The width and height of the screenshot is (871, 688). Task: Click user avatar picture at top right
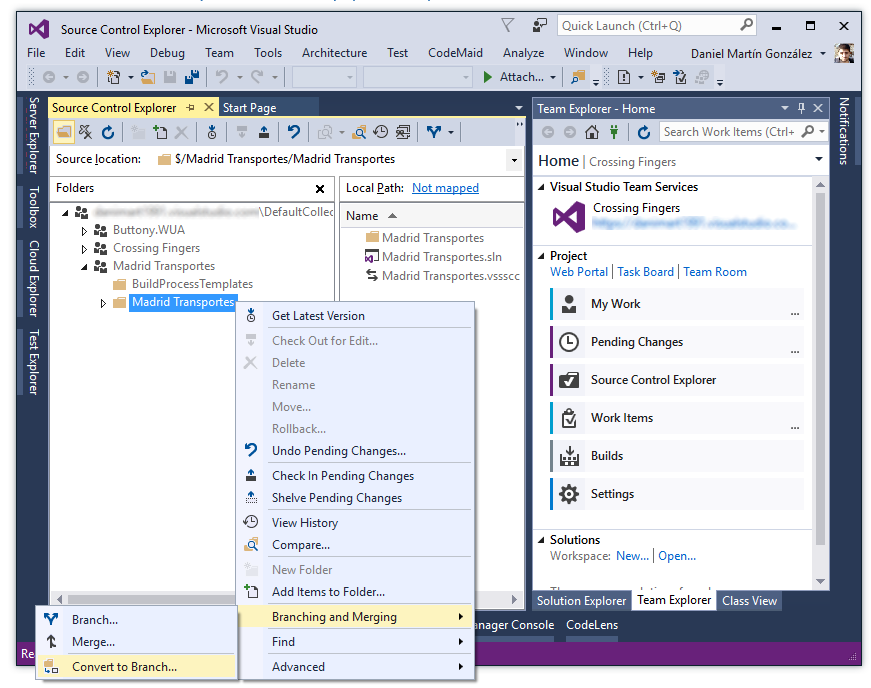(x=844, y=53)
